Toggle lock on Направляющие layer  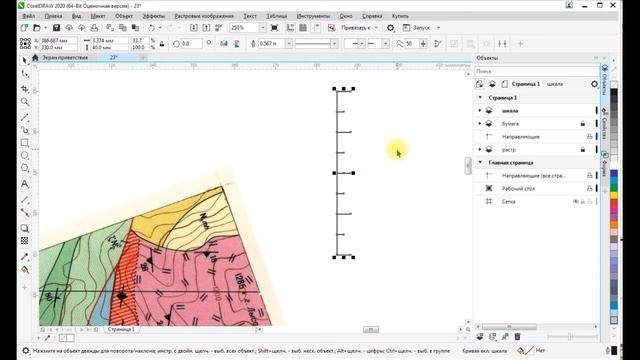(589, 137)
